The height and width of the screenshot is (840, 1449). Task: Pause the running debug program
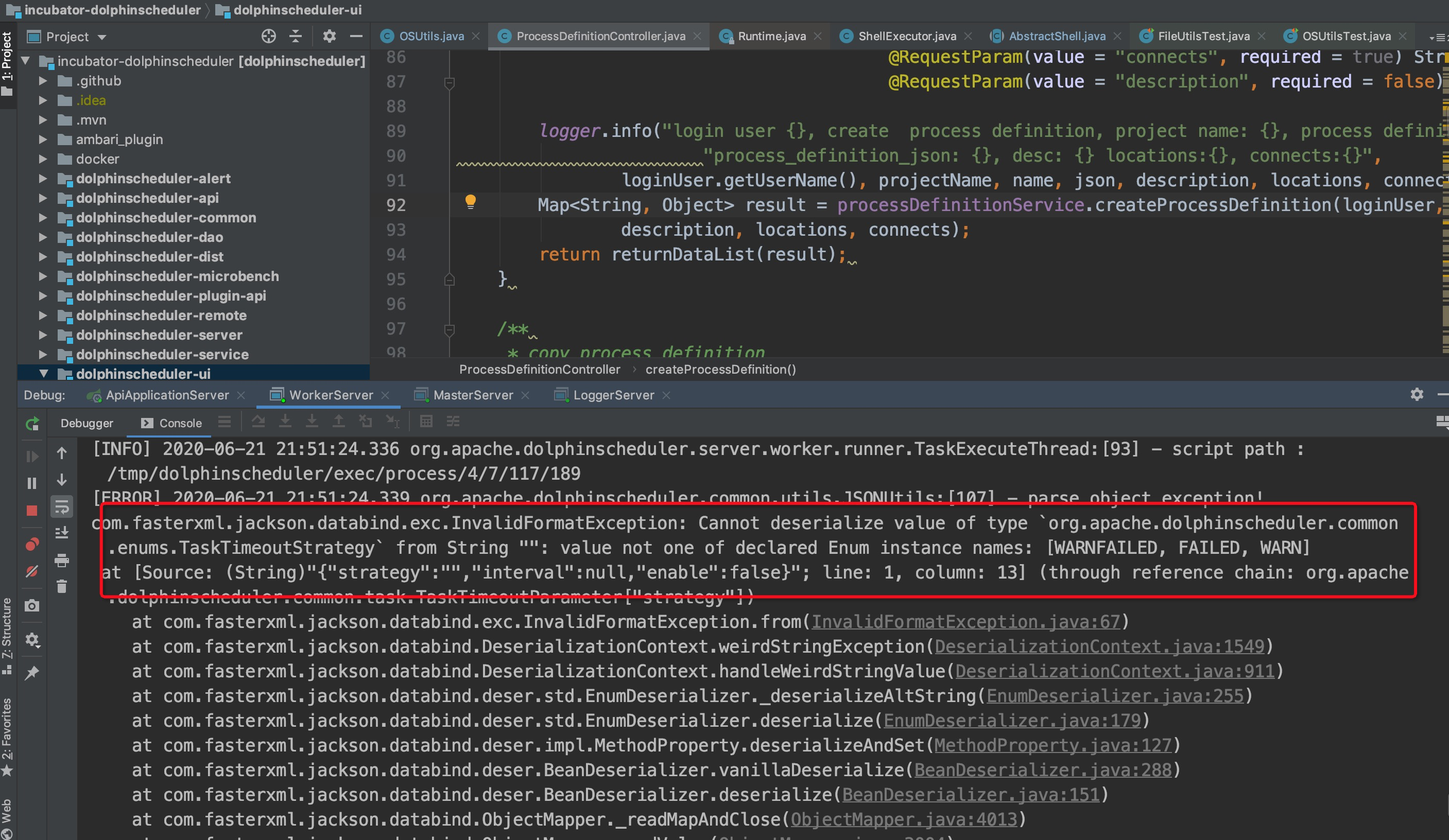(x=32, y=483)
